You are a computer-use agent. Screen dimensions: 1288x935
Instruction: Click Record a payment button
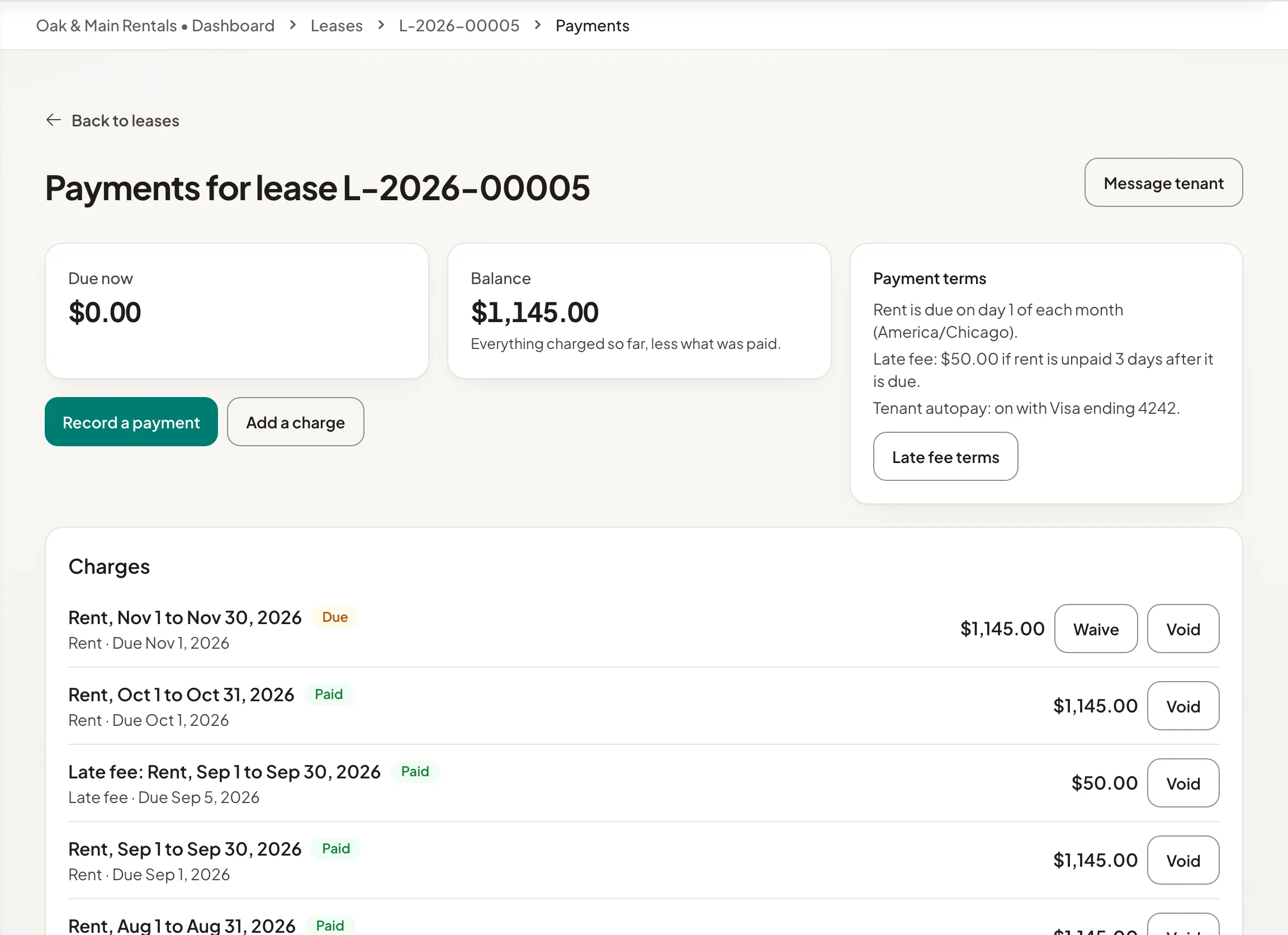(131, 422)
